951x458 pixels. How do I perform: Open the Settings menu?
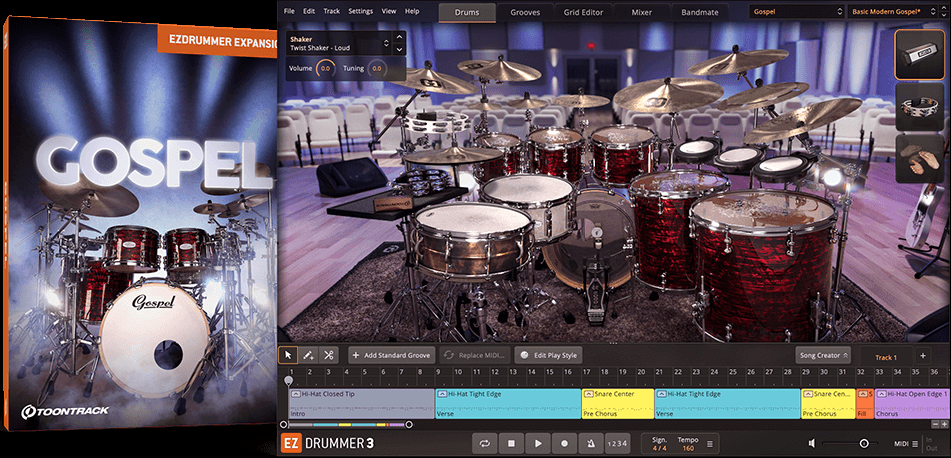point(361,12)
